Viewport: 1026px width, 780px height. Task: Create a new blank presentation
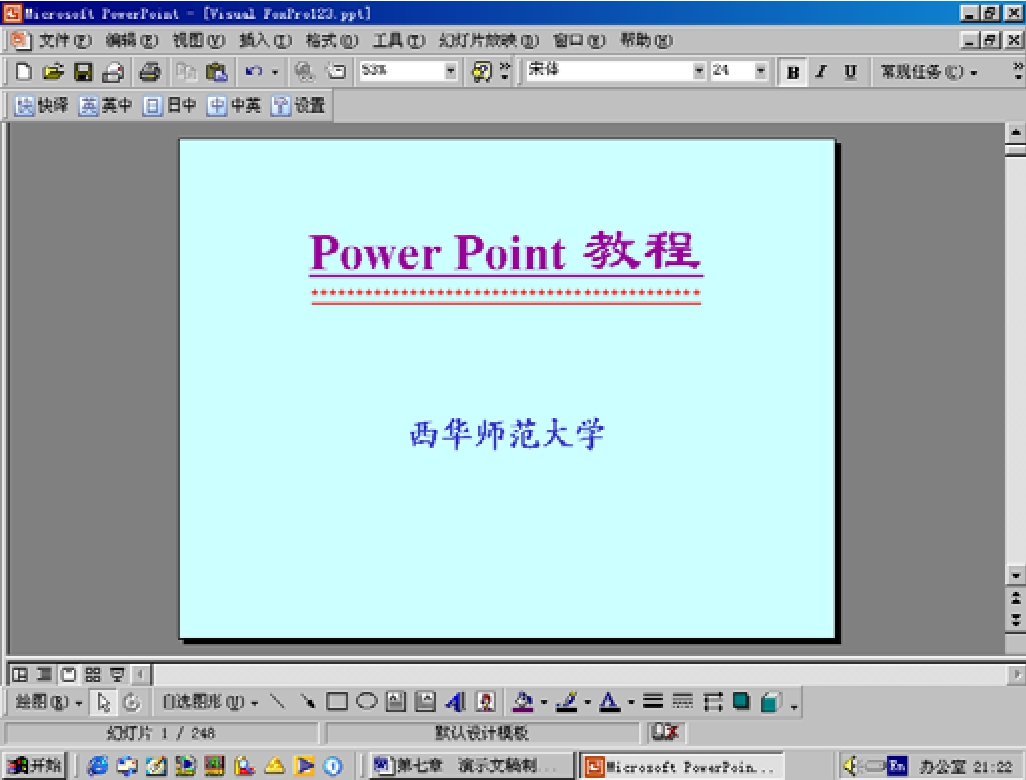(x=24, y=71)
